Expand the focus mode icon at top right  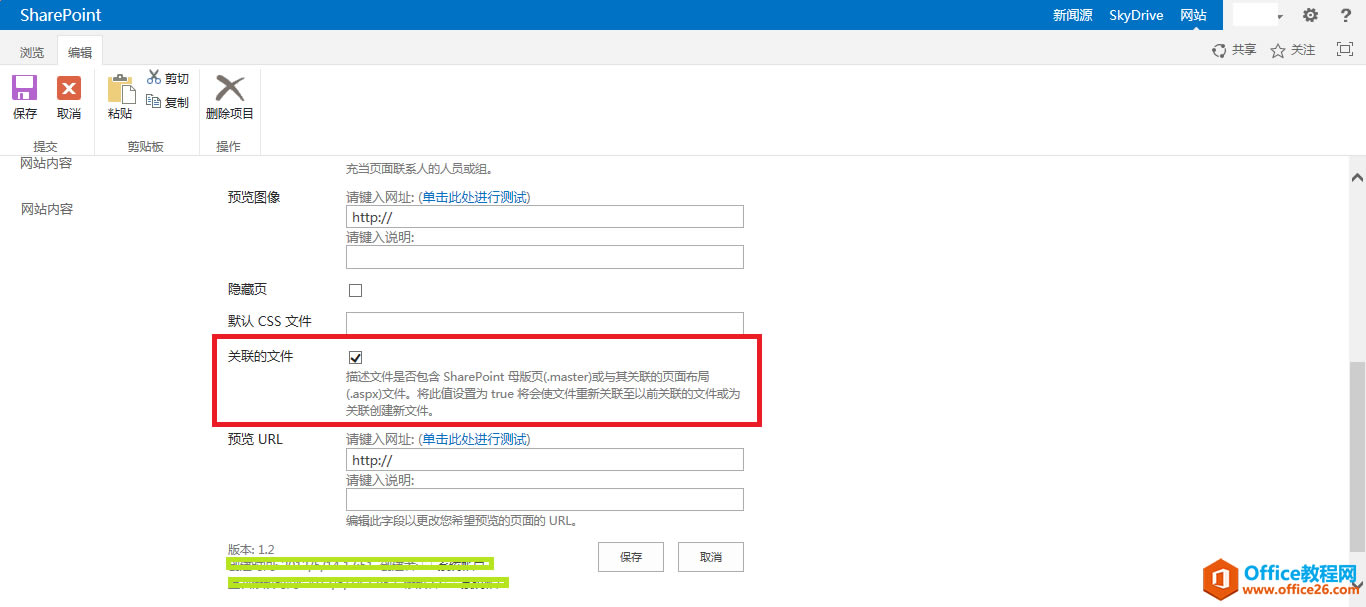(1343, 48)
